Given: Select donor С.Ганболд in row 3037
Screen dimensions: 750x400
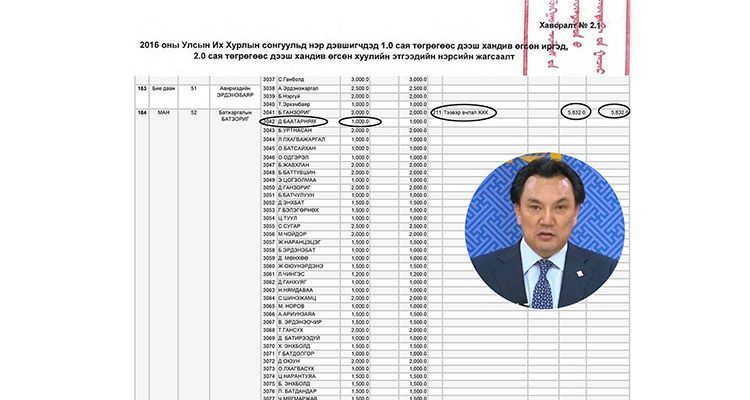Looking at the screenshot, I should coord(291,79).
